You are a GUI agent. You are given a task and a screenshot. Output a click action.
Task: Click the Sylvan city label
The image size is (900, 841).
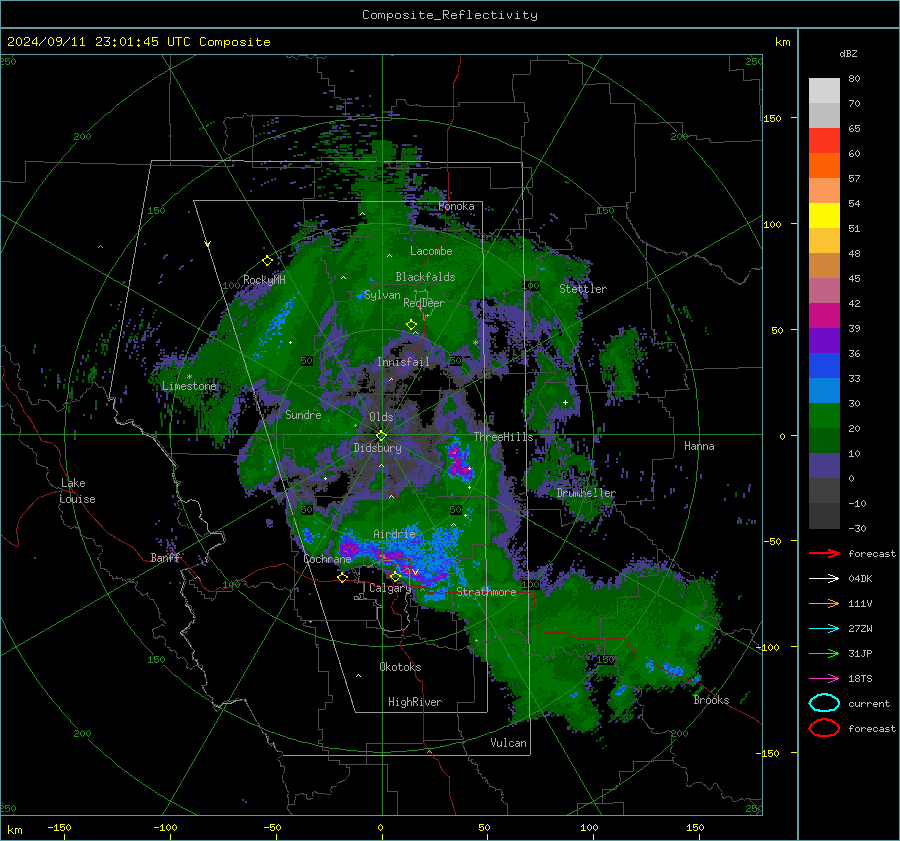click(x=382, y=295)
